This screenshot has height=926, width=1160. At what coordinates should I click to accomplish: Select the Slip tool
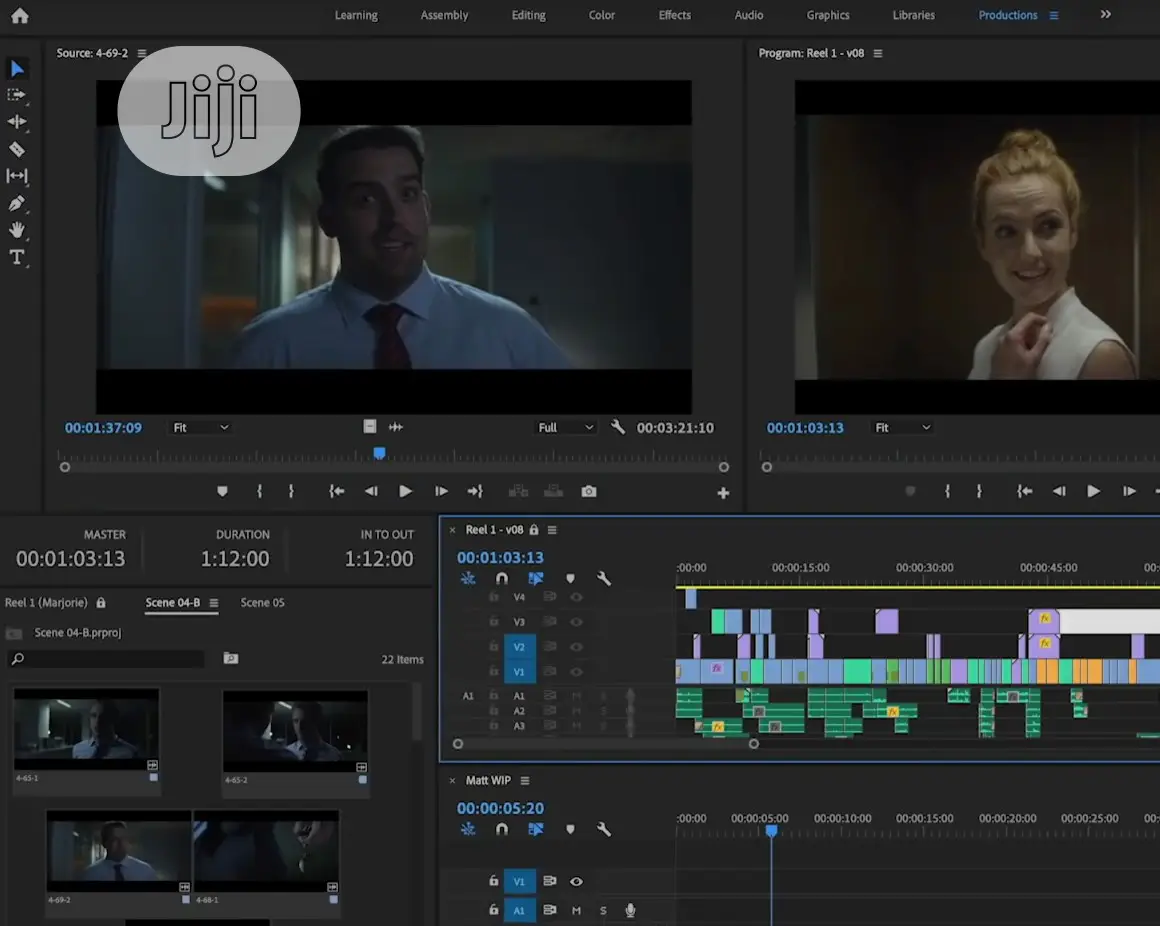[x=16, y=176]
